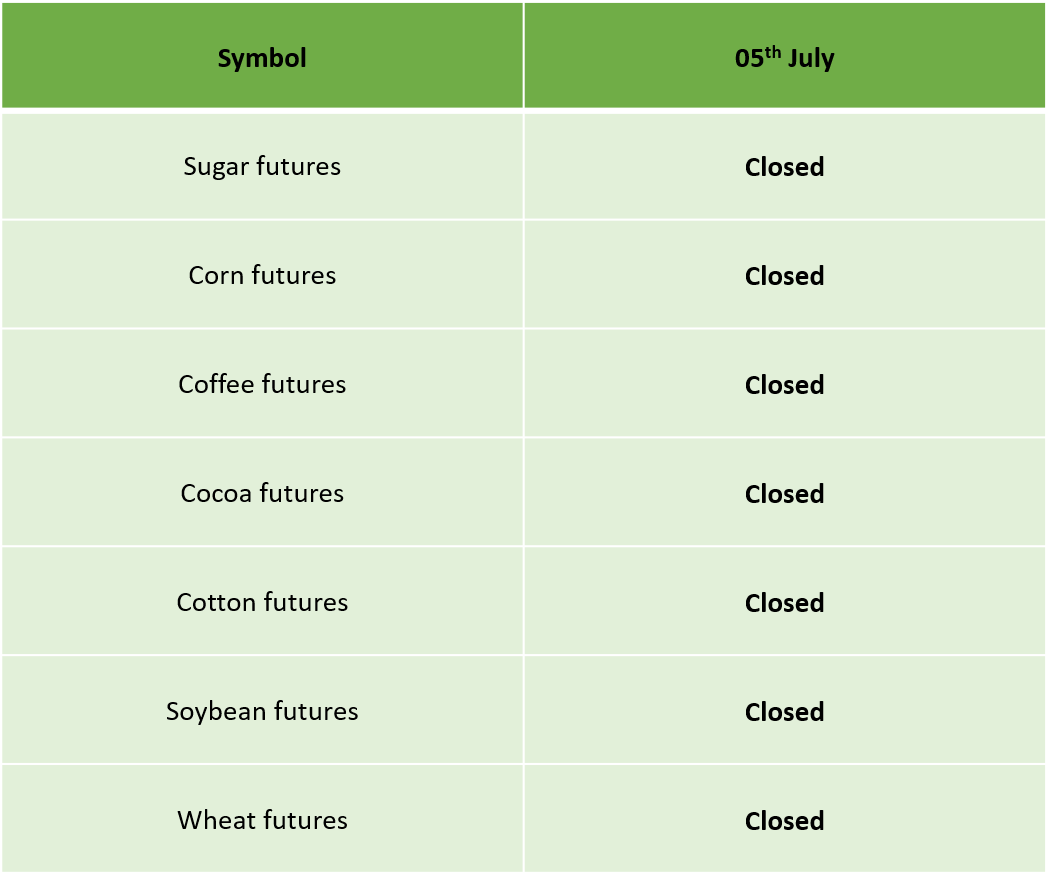
Task: Select the Wheat futures cell
Action: coord(262,820)
